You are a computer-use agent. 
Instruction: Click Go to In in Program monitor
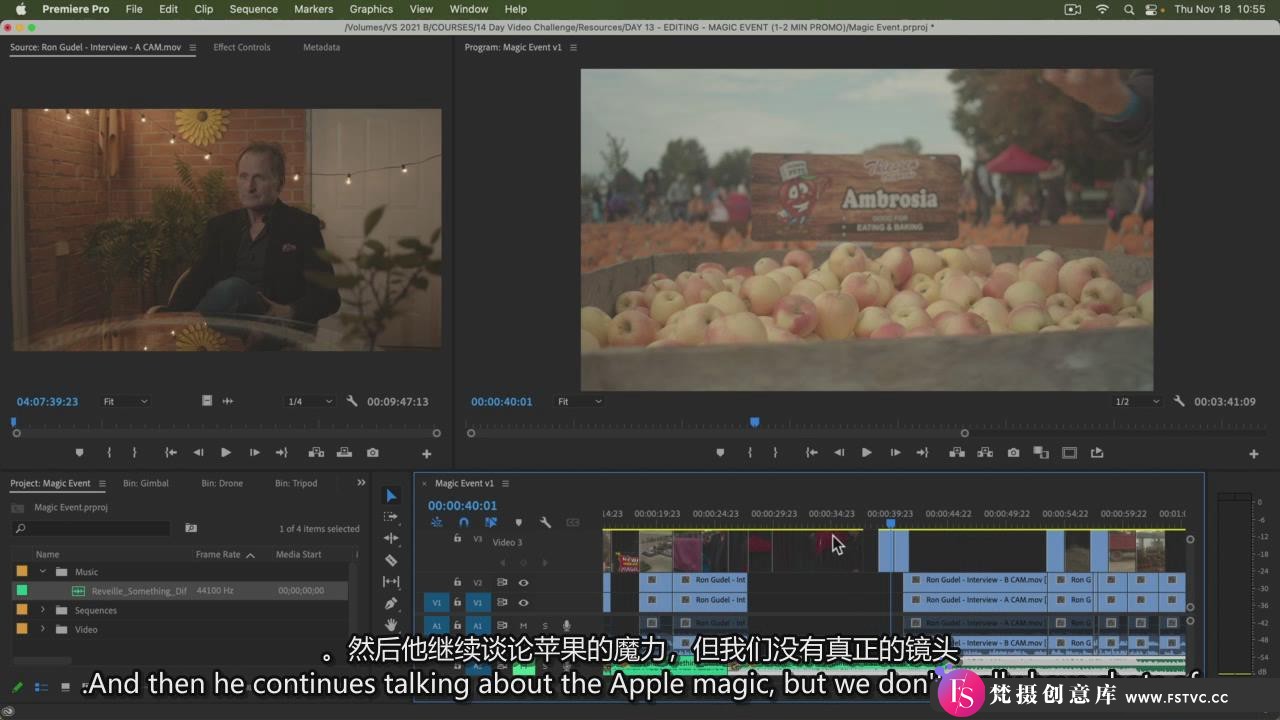(811, 453)
